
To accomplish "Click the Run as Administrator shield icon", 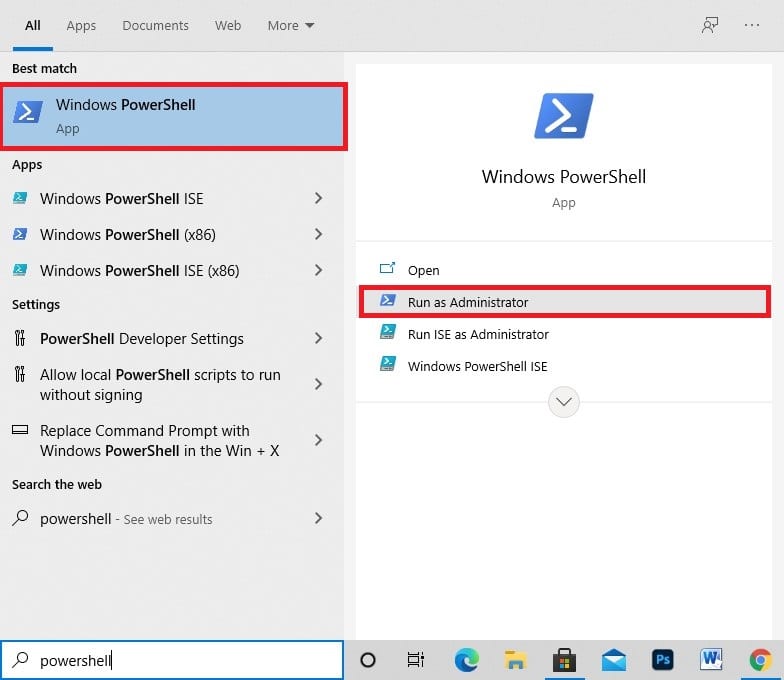I will tap(388, 300).
